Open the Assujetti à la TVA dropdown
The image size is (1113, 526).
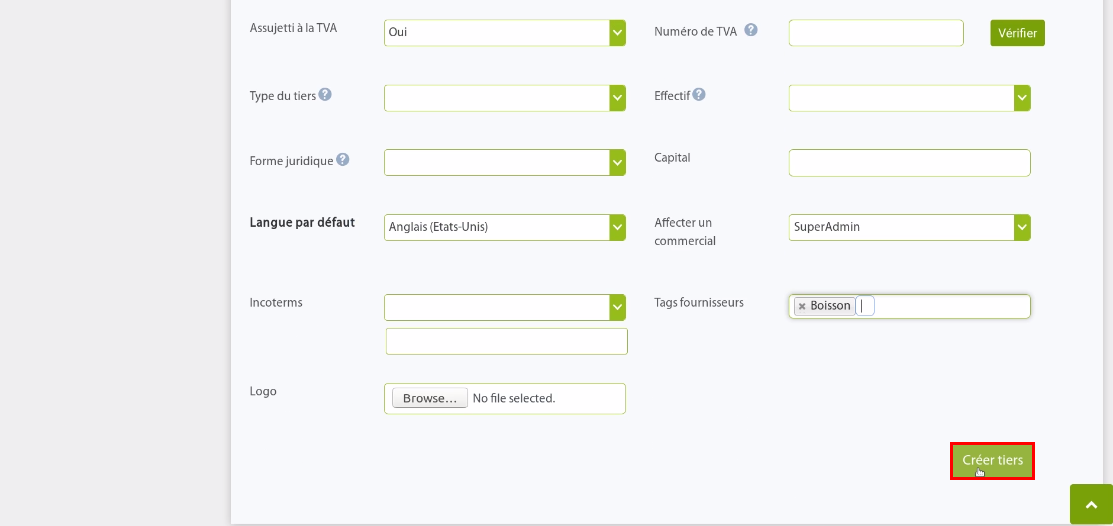[x=505, y=33]
